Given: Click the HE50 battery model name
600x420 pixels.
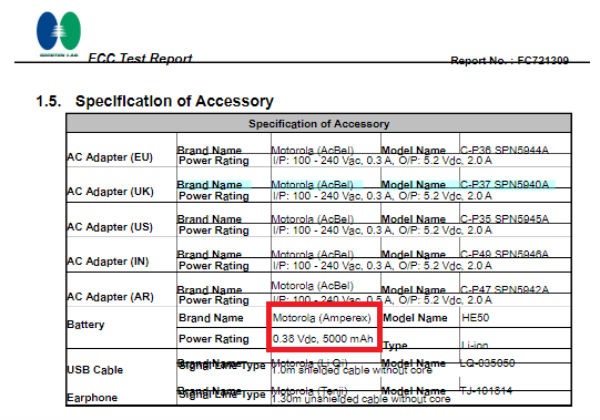Looking at the screenshot, I should pyautogui.click(x=475, y=317).
